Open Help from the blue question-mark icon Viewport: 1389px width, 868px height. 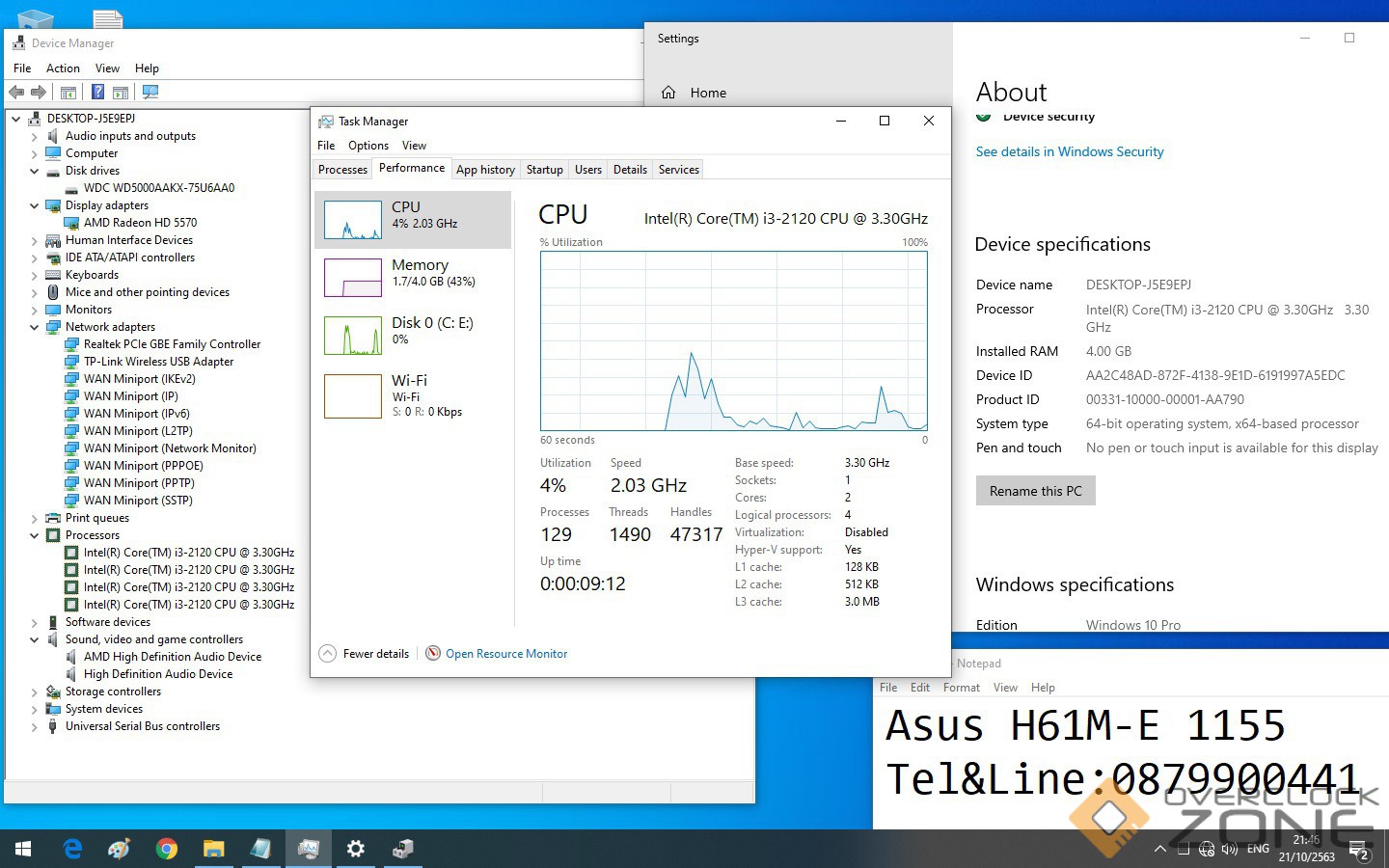pos(97,92)
